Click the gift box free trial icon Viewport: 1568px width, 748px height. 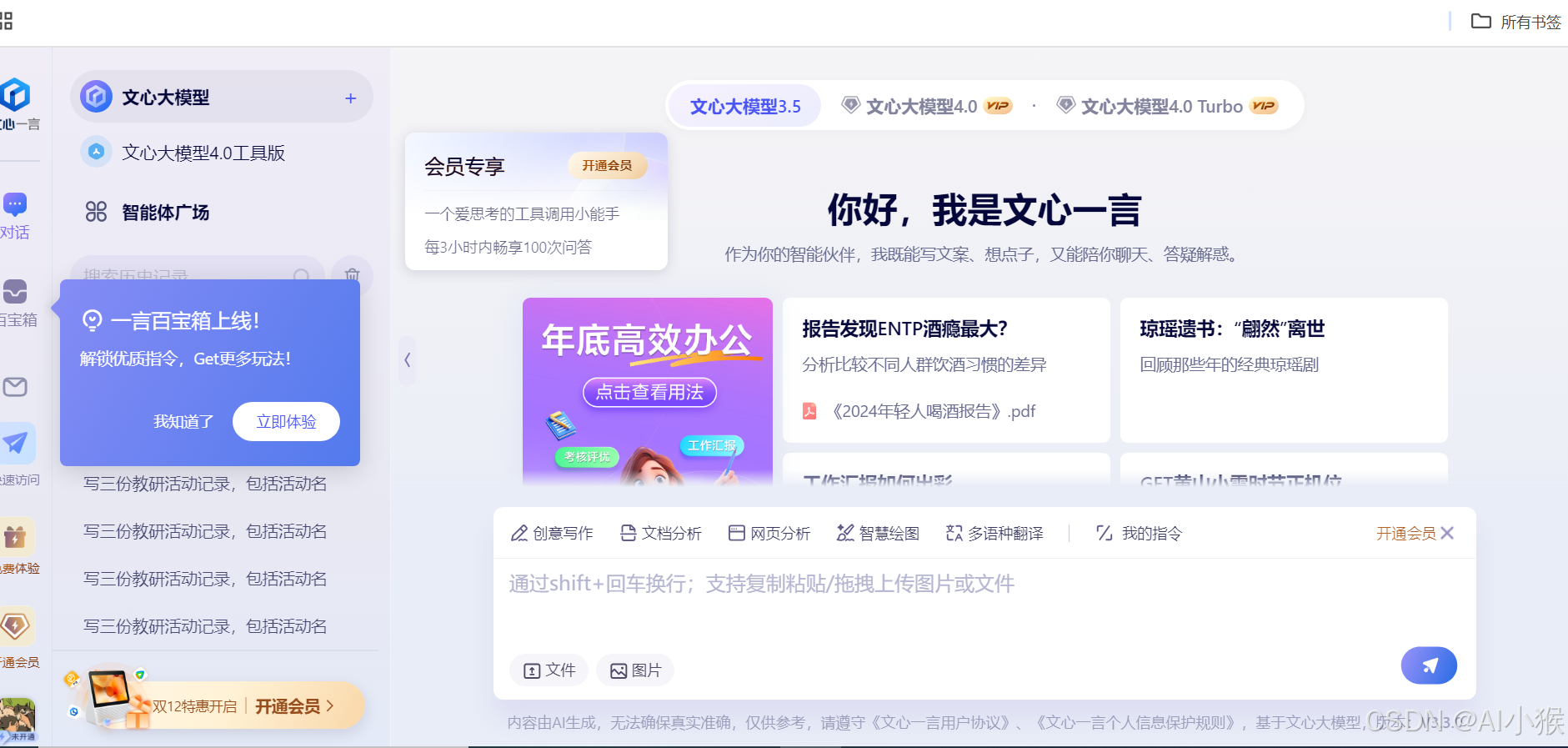(x=16, y=536)
